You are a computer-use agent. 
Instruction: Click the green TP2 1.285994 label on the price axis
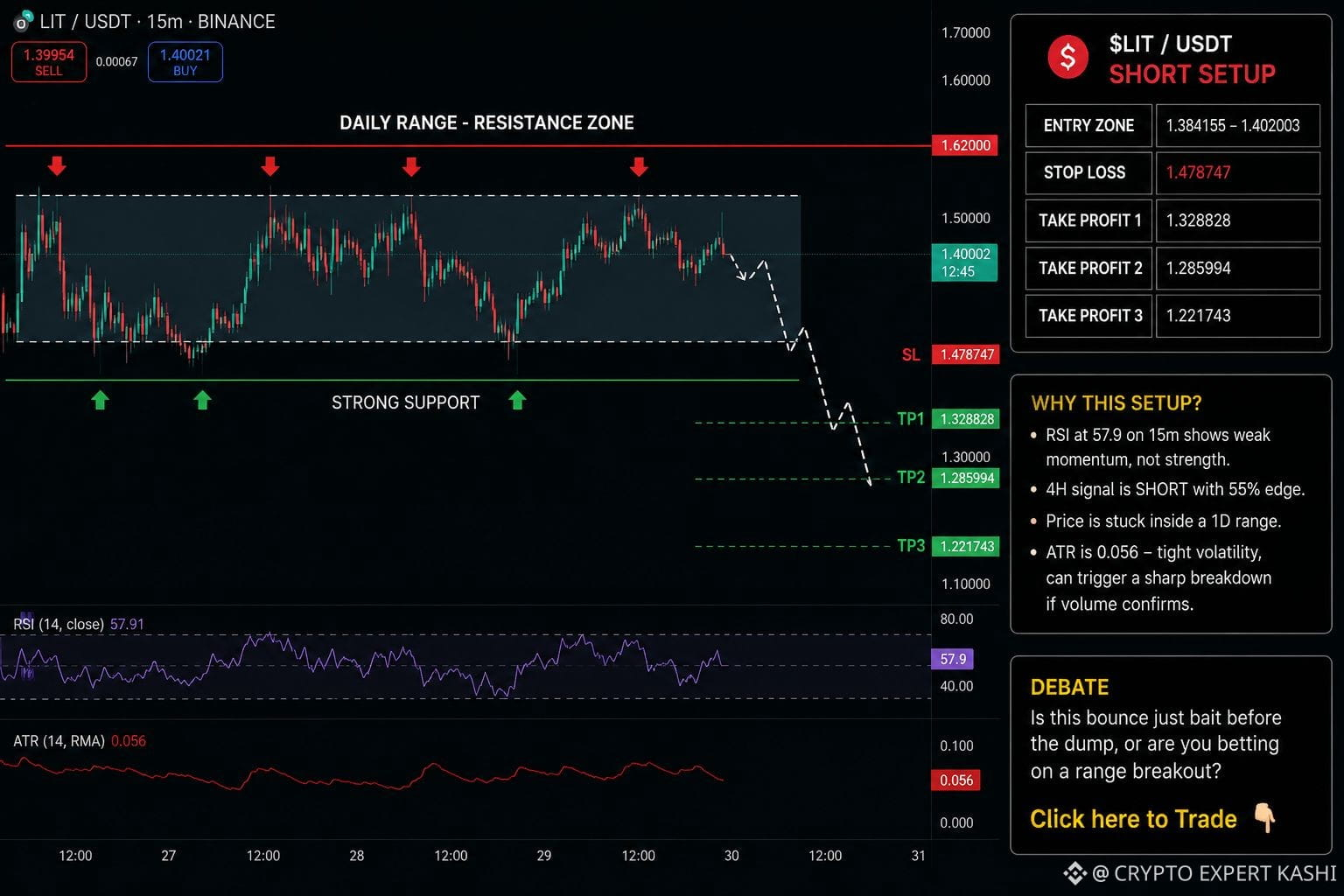[x=966, y=478]
